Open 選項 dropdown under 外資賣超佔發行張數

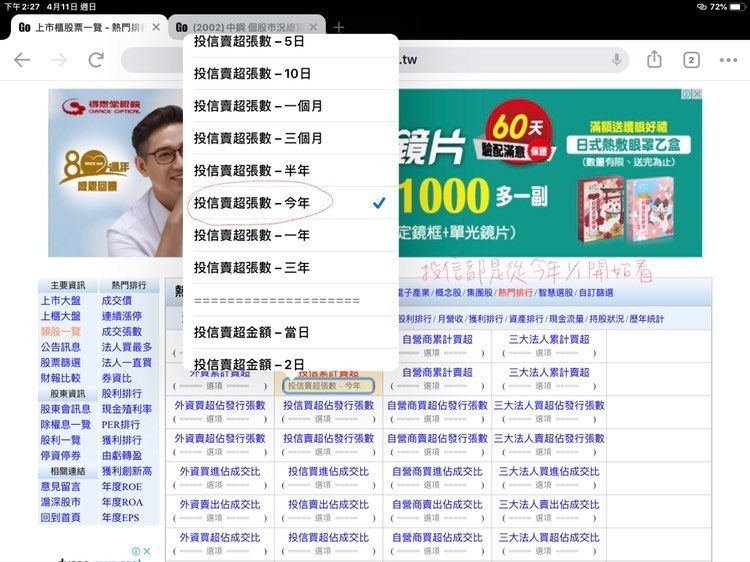220,452
